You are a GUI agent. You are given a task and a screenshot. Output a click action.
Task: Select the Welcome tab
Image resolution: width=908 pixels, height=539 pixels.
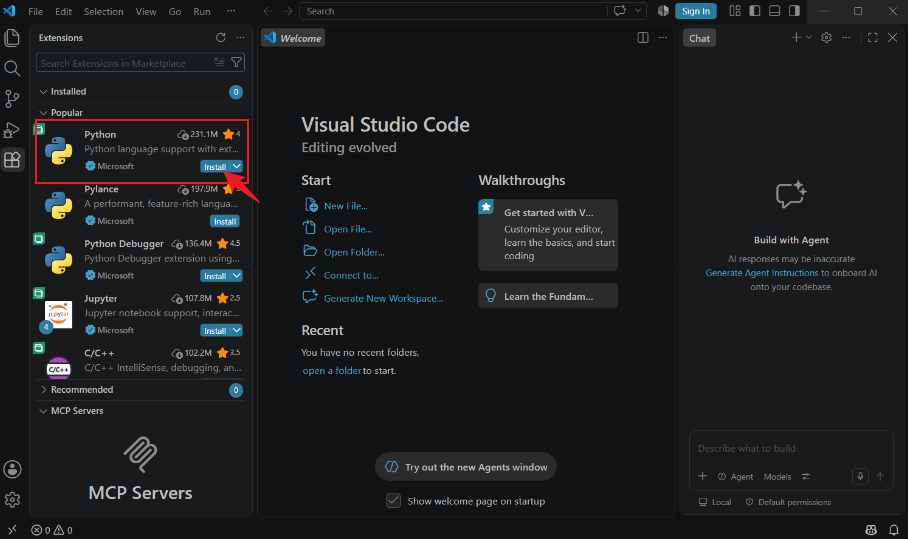[x=293, y=38]
